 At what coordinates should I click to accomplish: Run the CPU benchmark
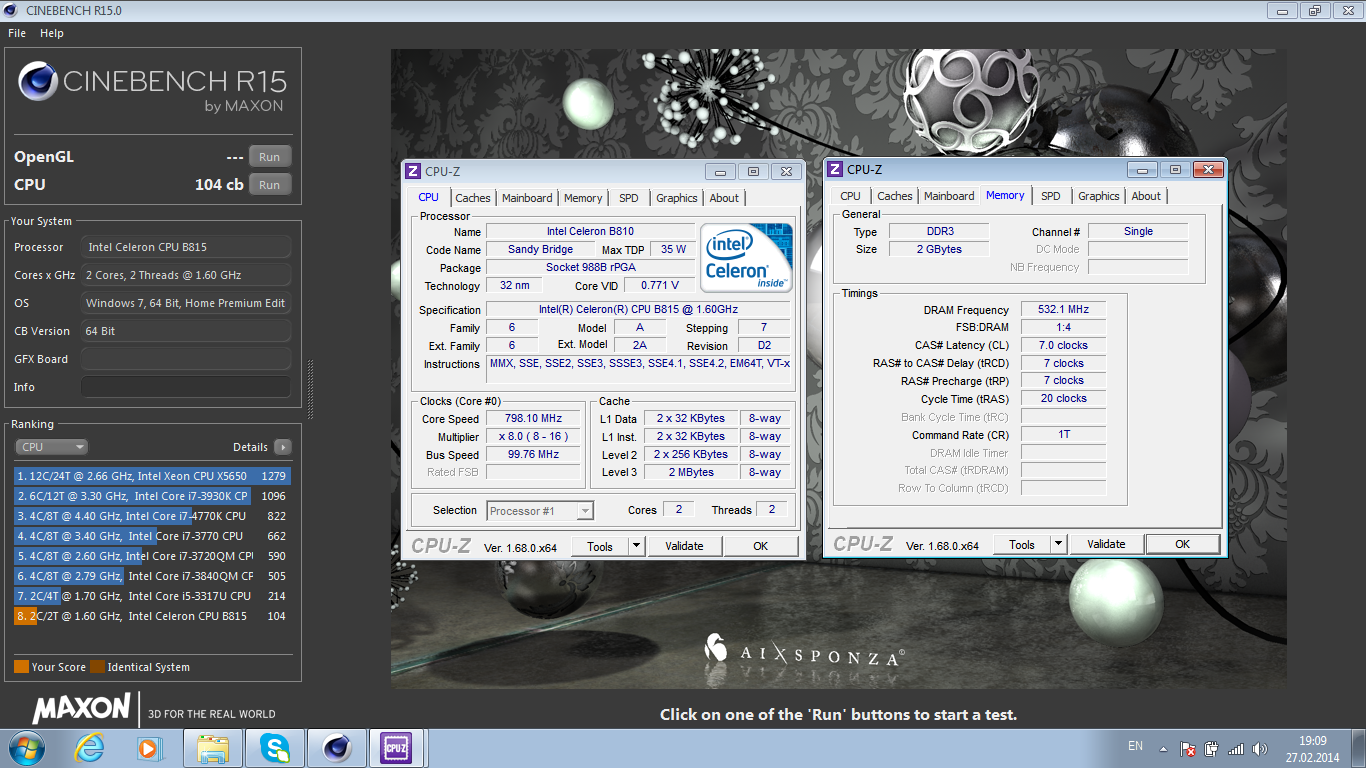pos(270,185)
